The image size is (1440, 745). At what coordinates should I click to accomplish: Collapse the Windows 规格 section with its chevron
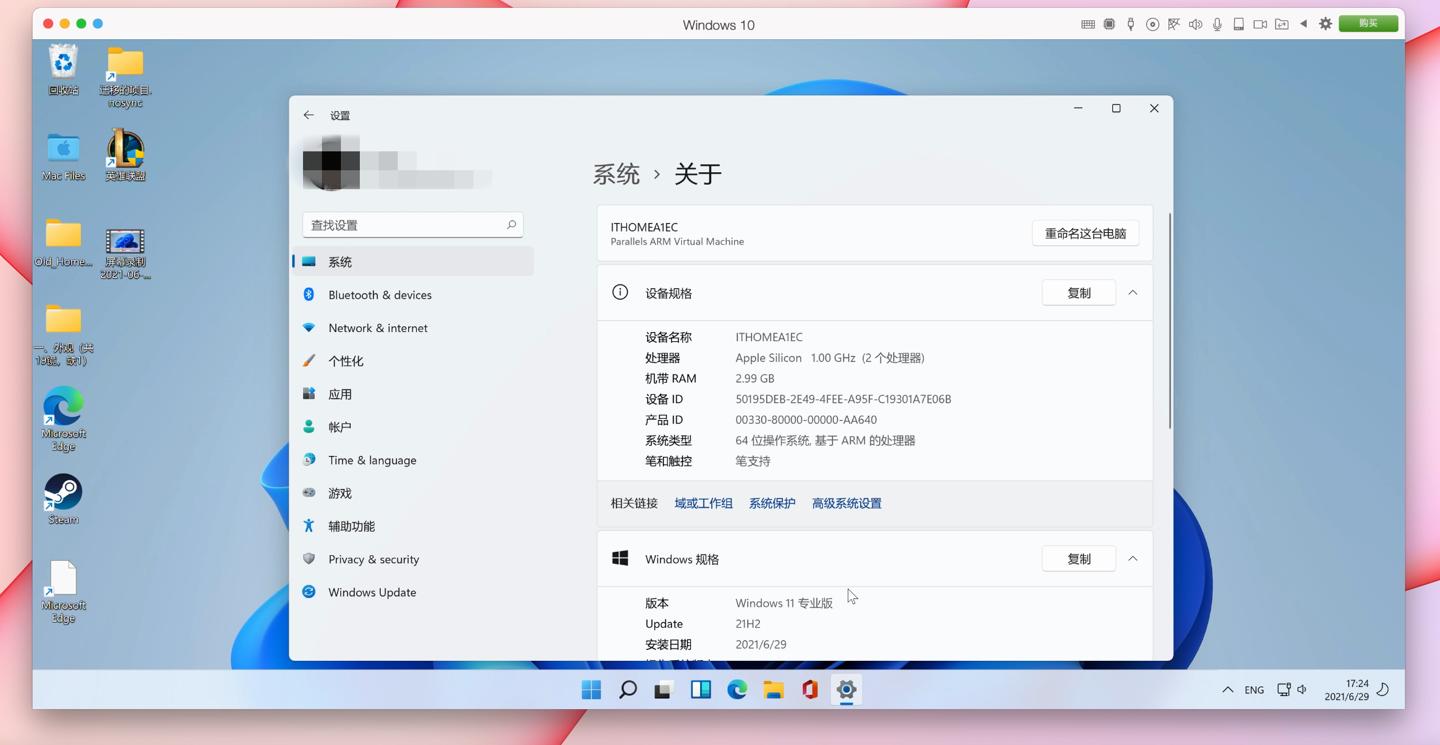1132,559
